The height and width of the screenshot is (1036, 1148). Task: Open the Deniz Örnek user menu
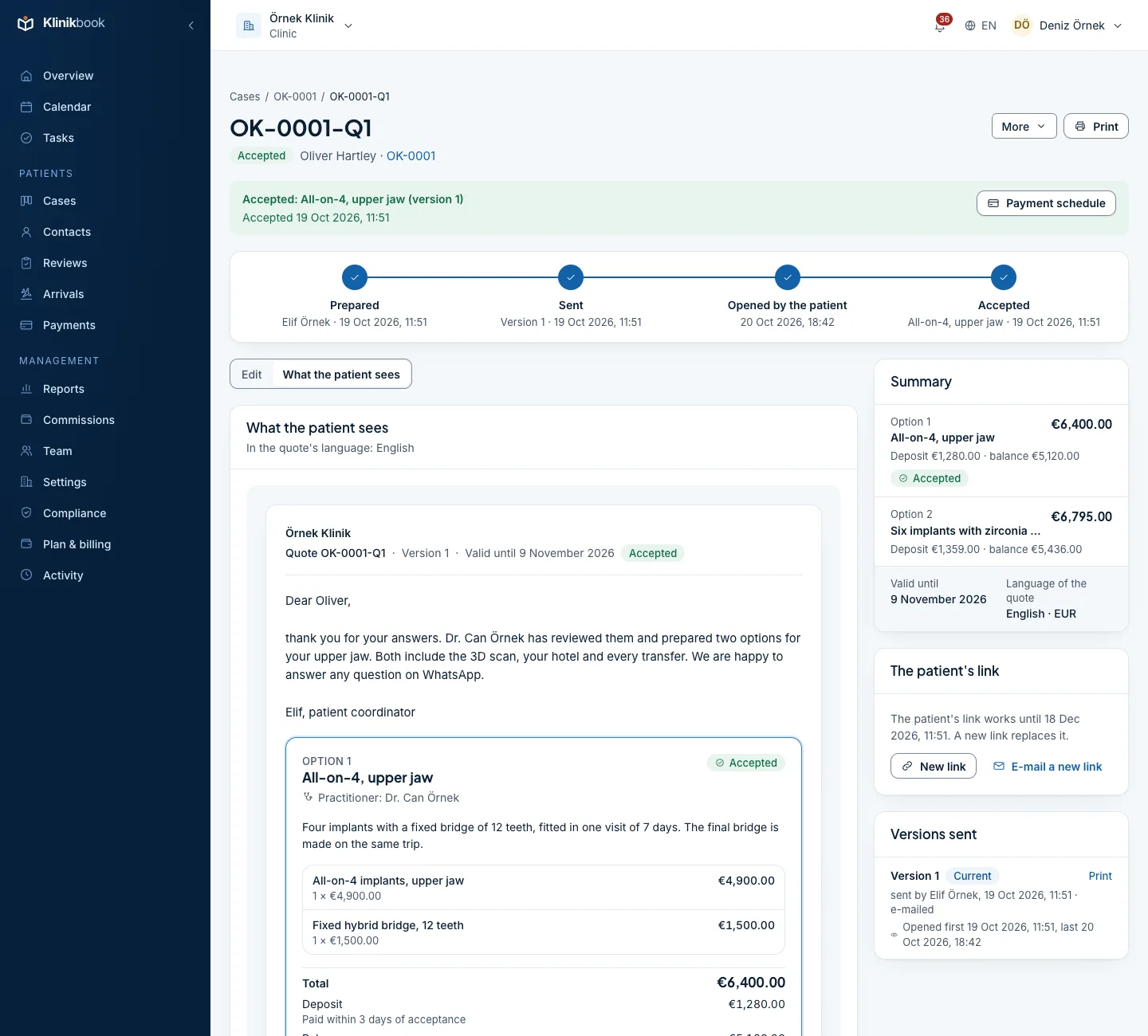[1067, 26]
